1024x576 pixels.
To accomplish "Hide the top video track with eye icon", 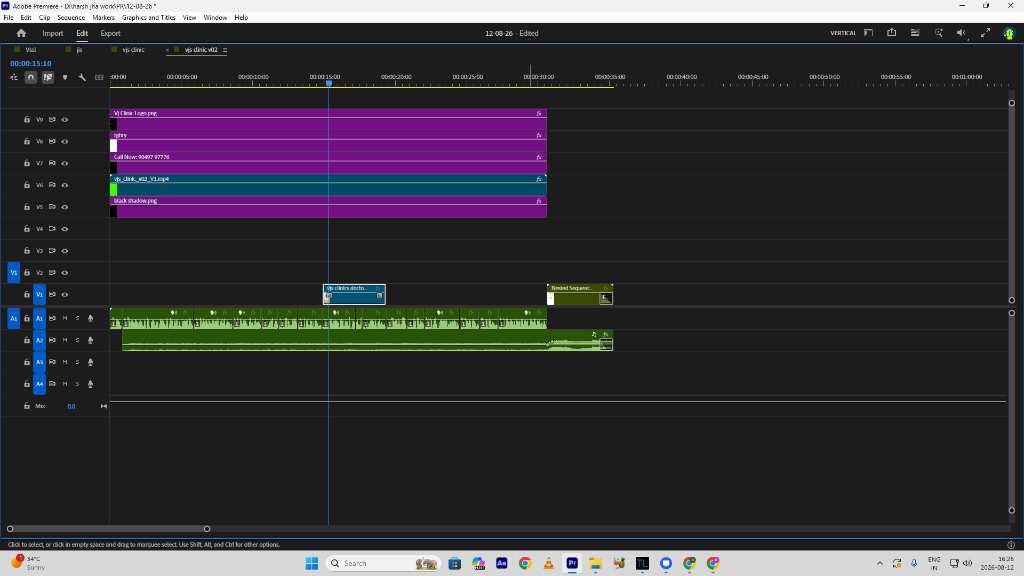I will 65,120.
